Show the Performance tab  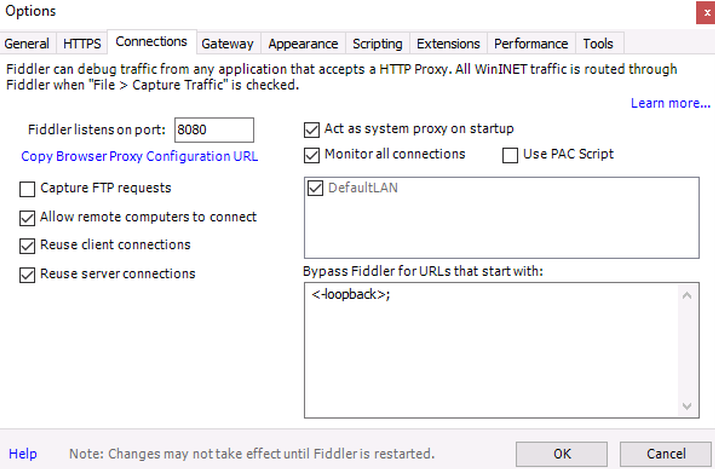(x=531, y=44)
